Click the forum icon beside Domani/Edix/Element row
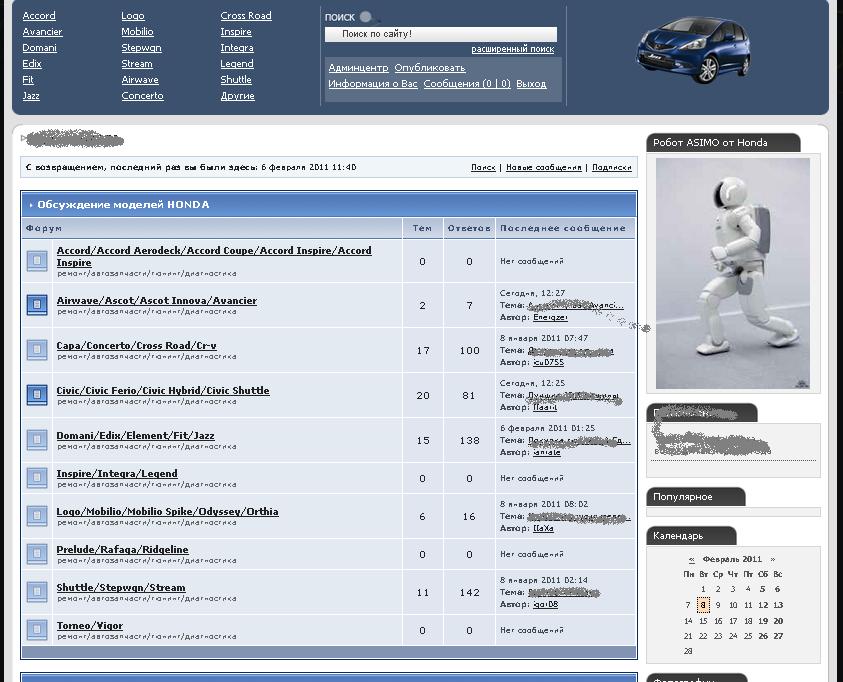 point(37,440)
